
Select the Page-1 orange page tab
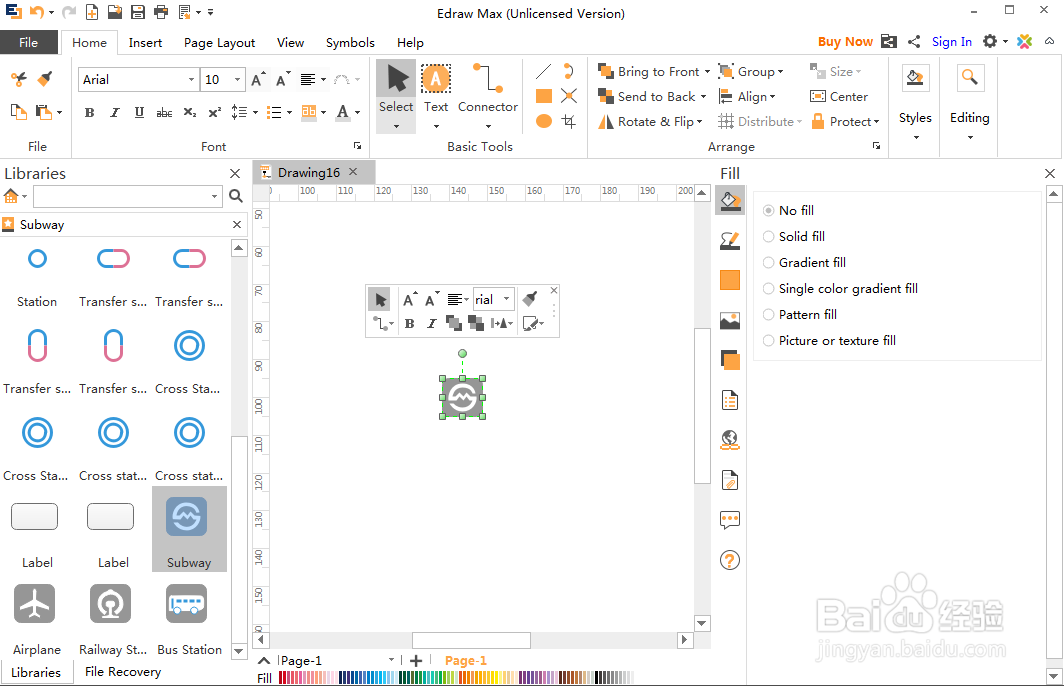coord(466,660)
